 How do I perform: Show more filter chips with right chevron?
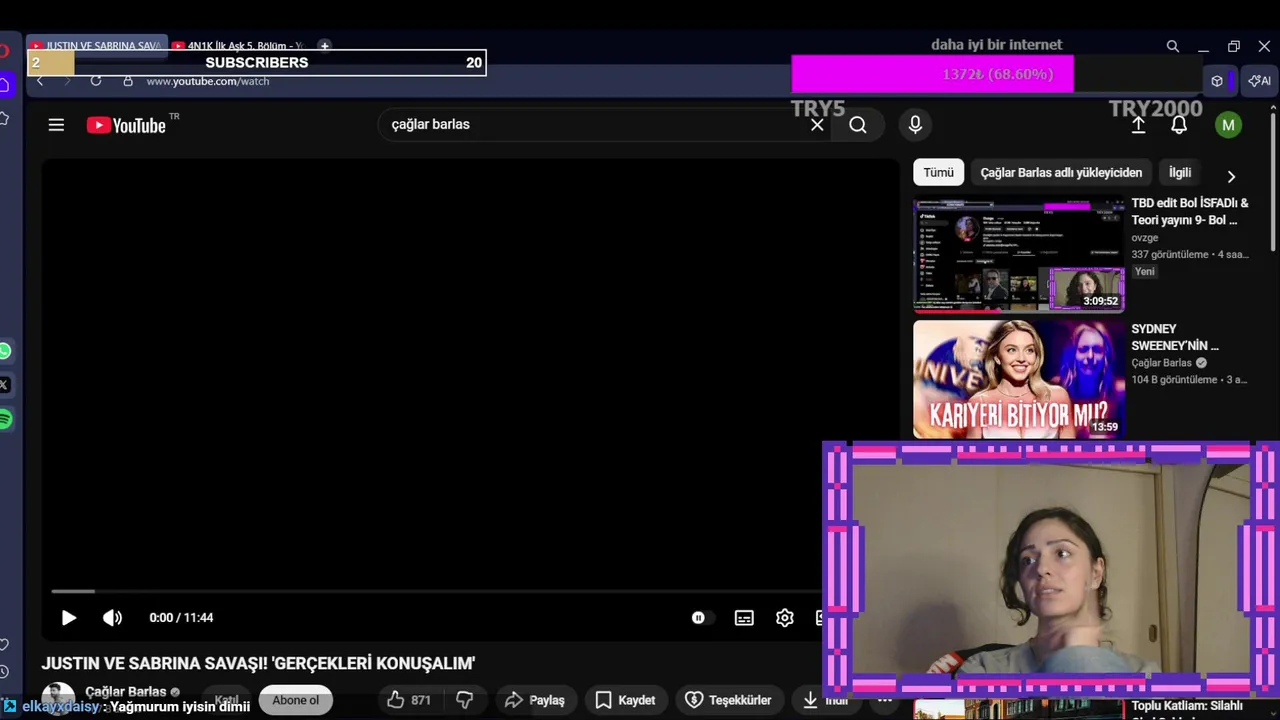(x=1231, y=176)
